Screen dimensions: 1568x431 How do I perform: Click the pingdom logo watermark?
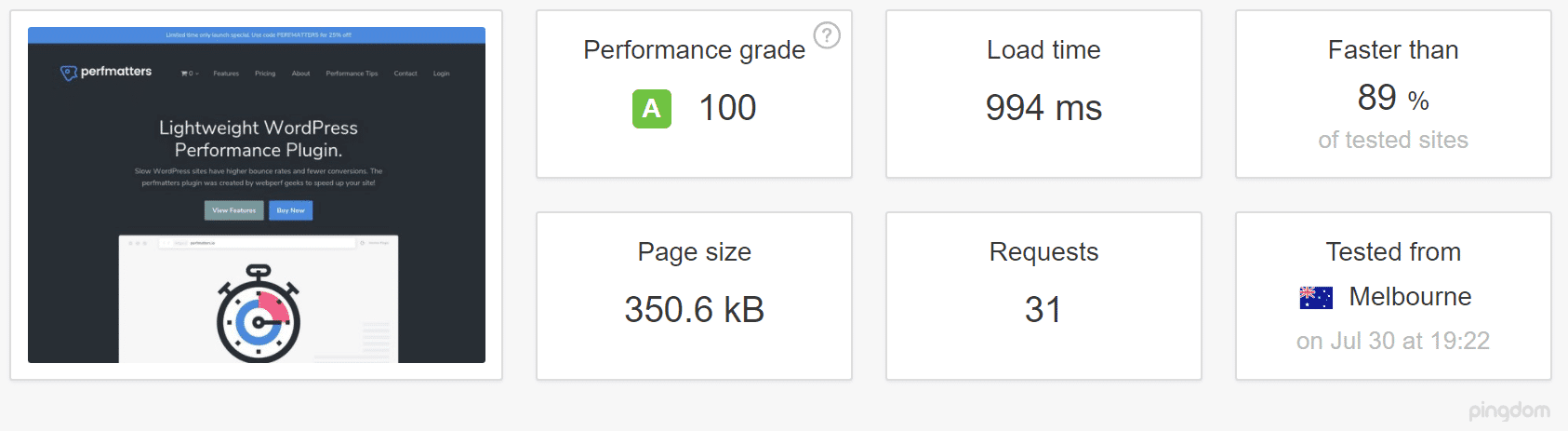tap(1508, 410)
